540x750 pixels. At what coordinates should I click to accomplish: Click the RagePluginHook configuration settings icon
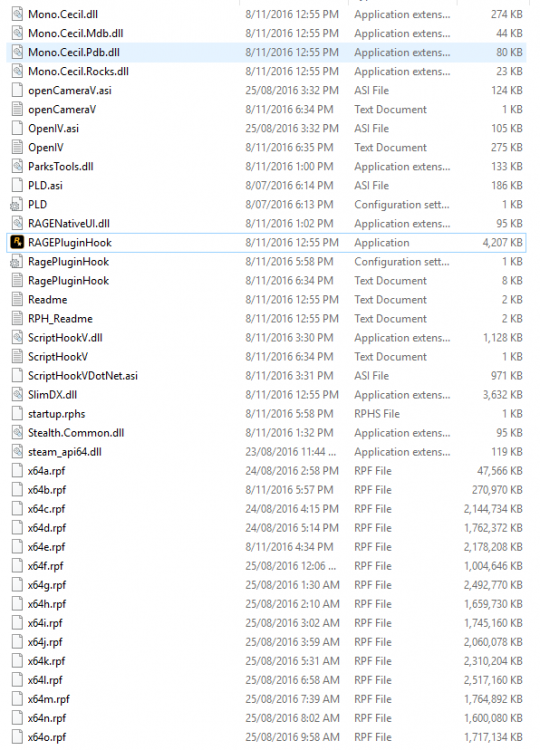click(17, 262)
